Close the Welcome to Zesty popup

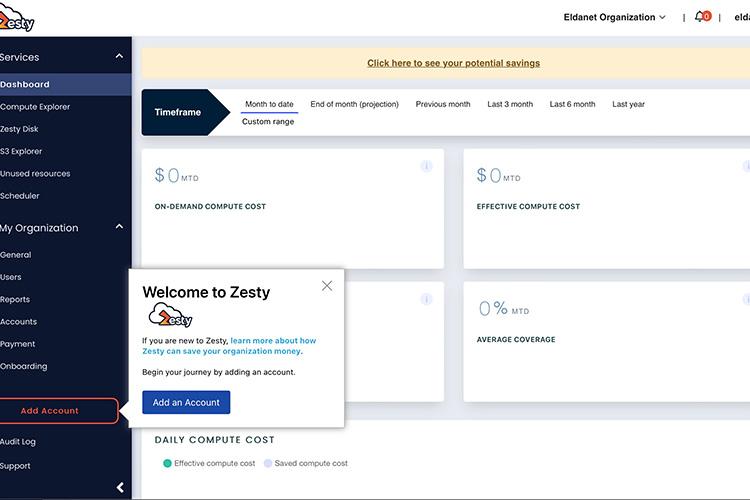[x=327, y=286]
